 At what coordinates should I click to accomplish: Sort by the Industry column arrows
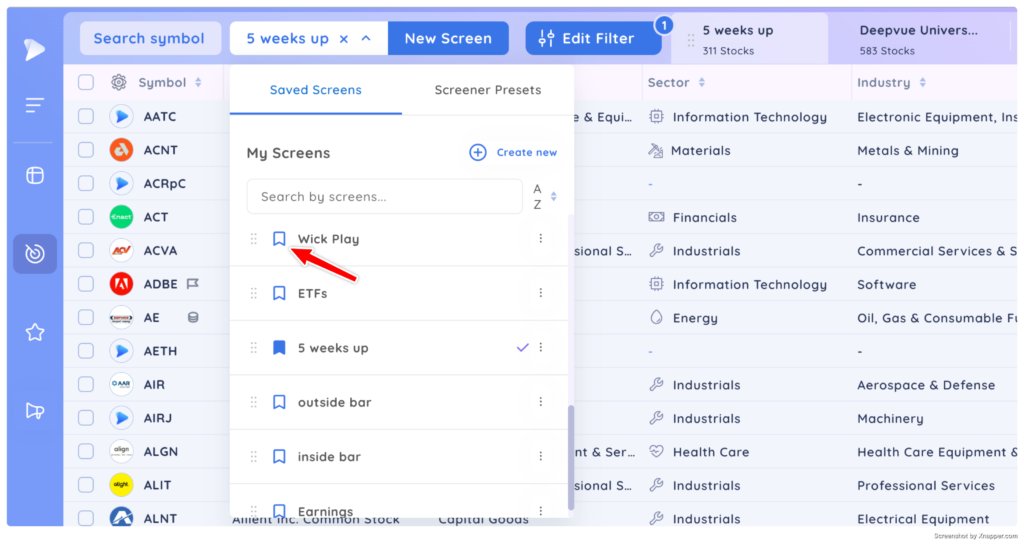[x=922, y=82]
